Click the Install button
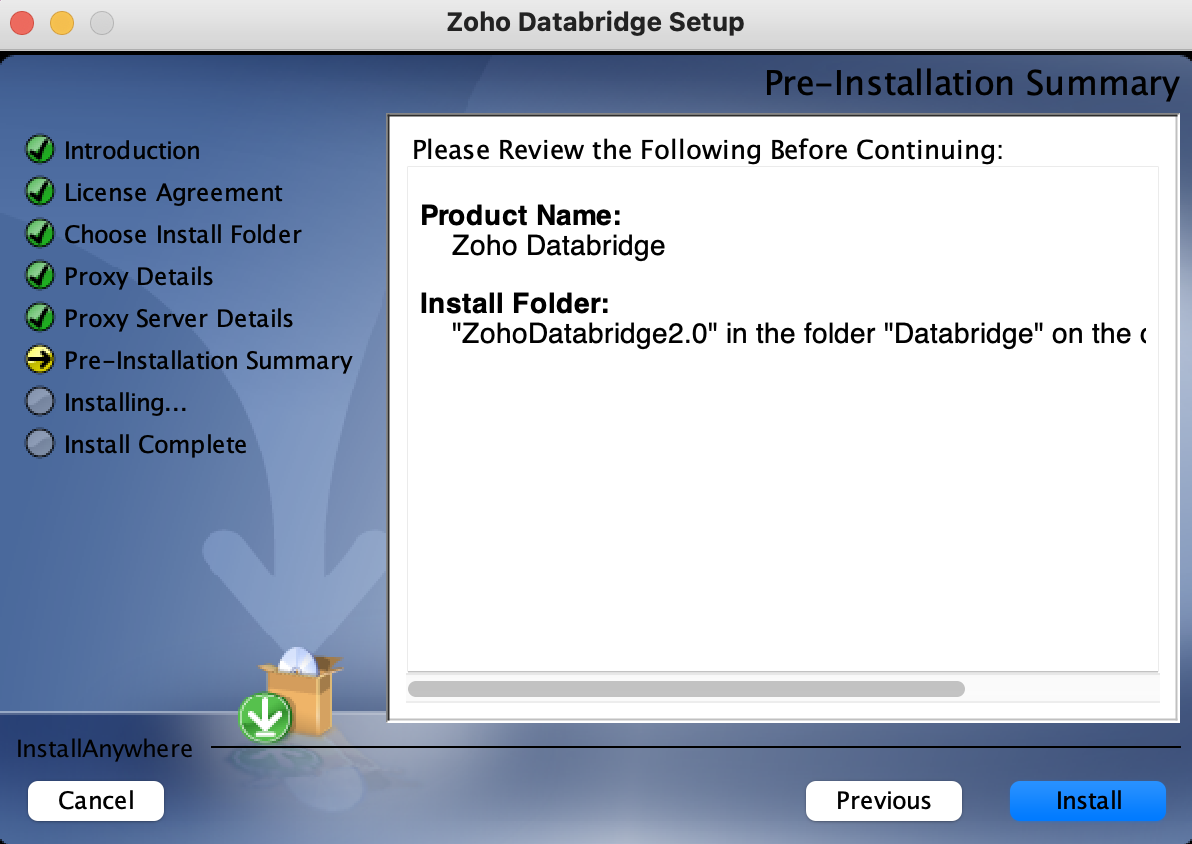The image size is (1192, 844). tap(1088, 801)
